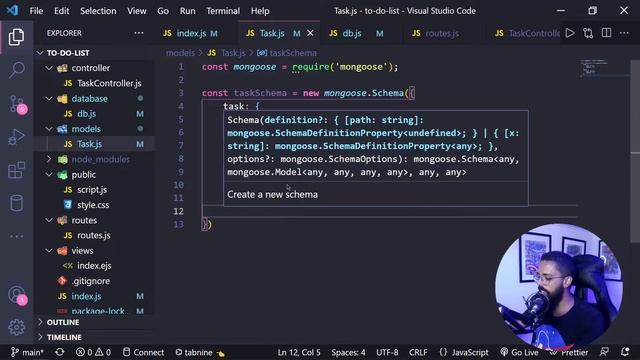Open the Run menu
This screenshot has width=640, height=360.
click(187, 11)
